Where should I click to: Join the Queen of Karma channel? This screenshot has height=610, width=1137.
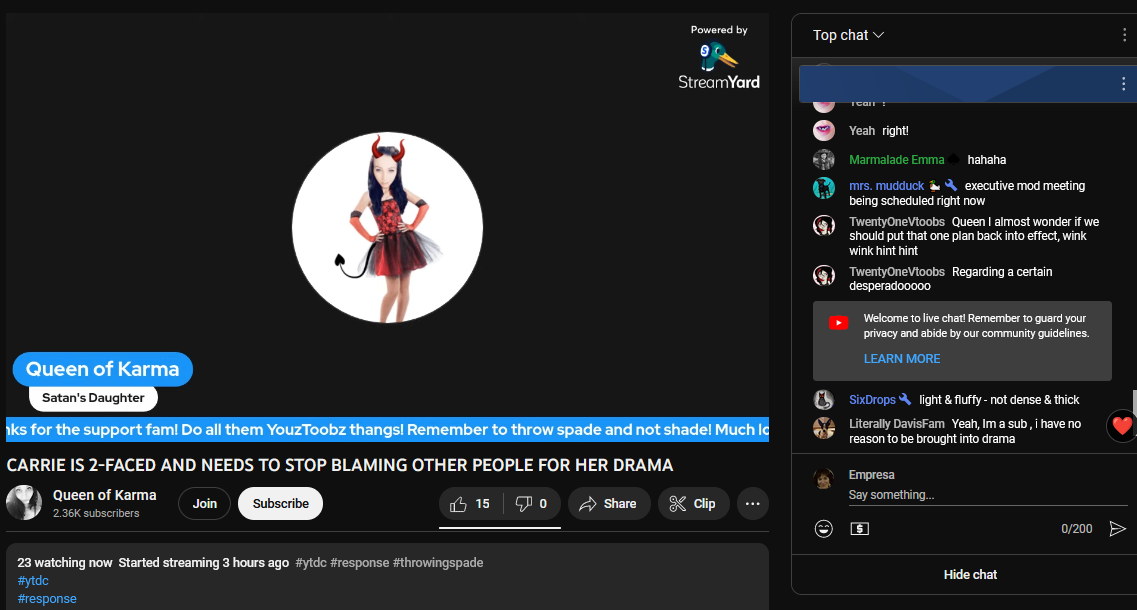pyautogui.click(x=204, y=503)
